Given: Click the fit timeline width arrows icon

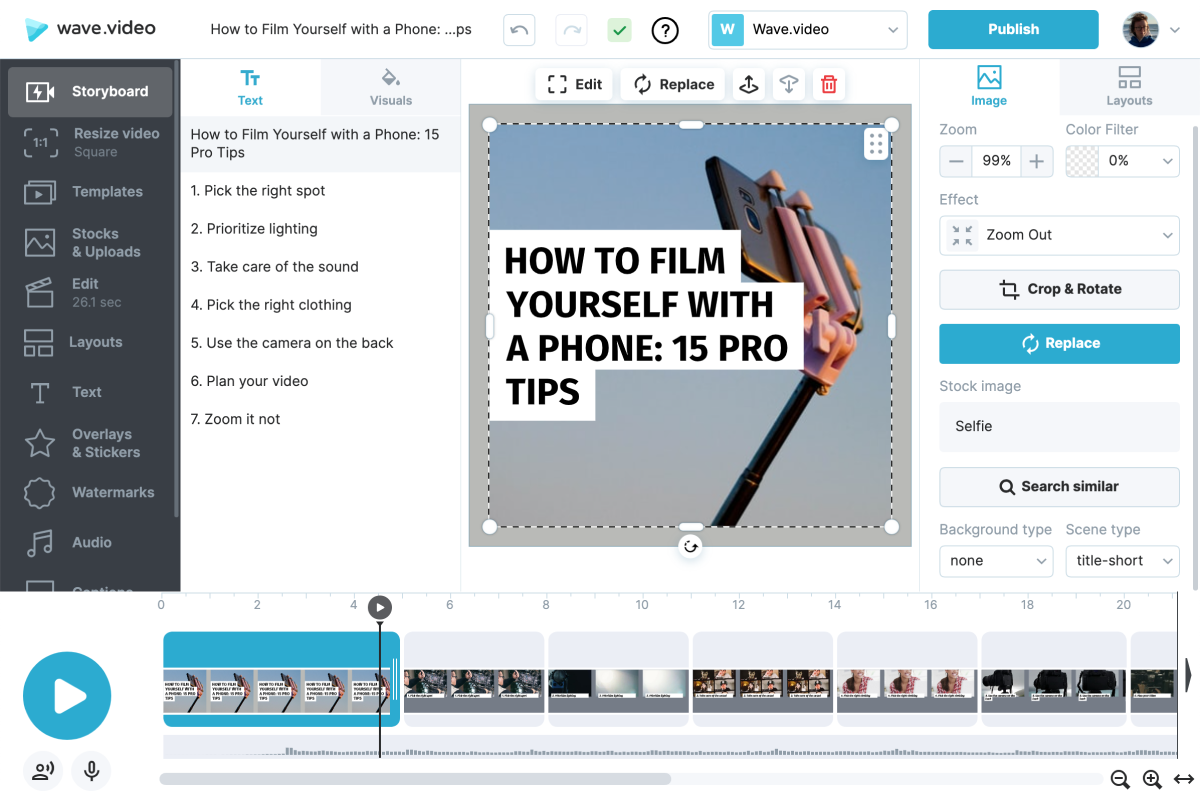Looking at the screenshot, I should 1184,780.
